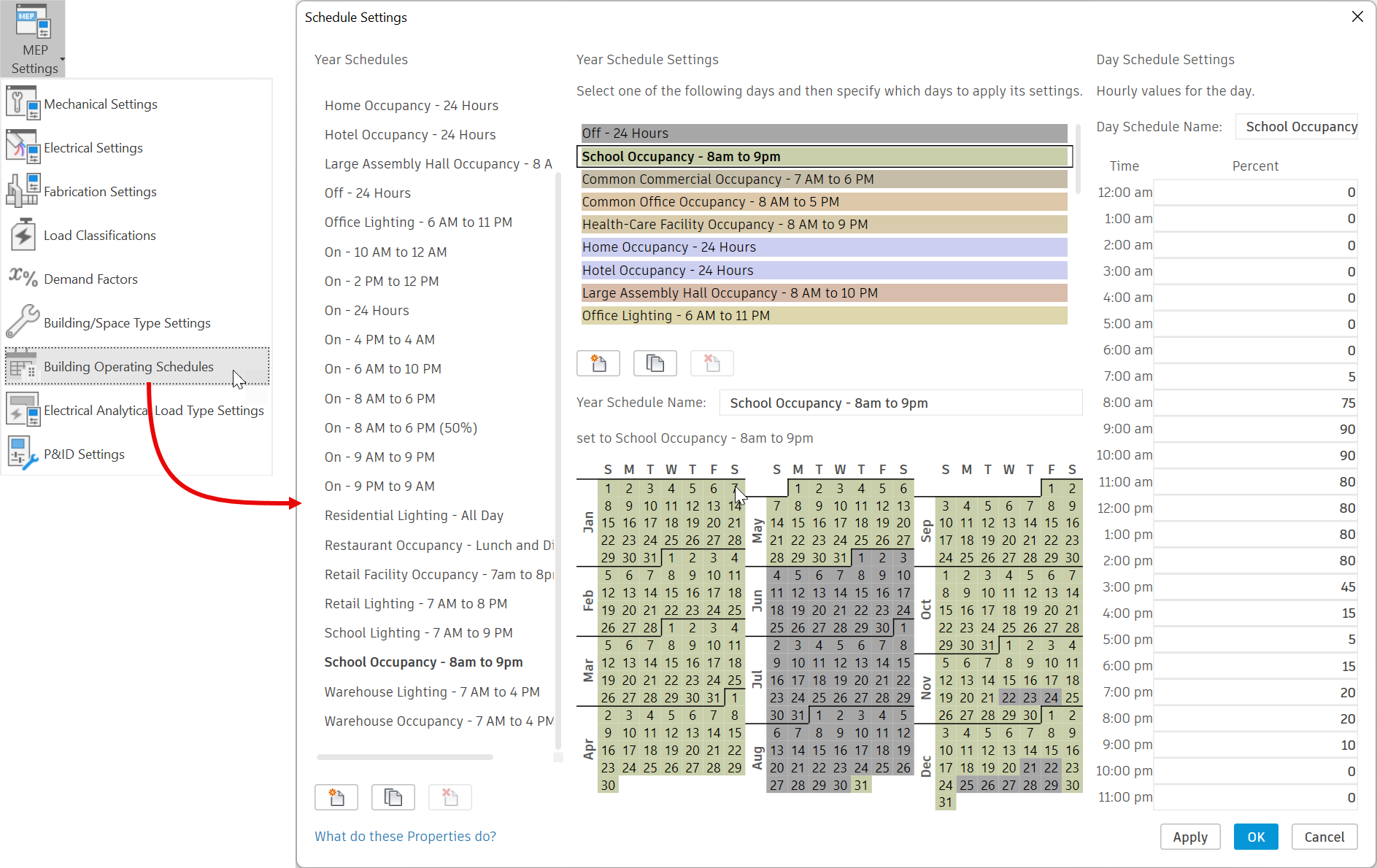Click the Building/Space Type Settings wrench icon
1377x868 pixels.
(23, 322)
